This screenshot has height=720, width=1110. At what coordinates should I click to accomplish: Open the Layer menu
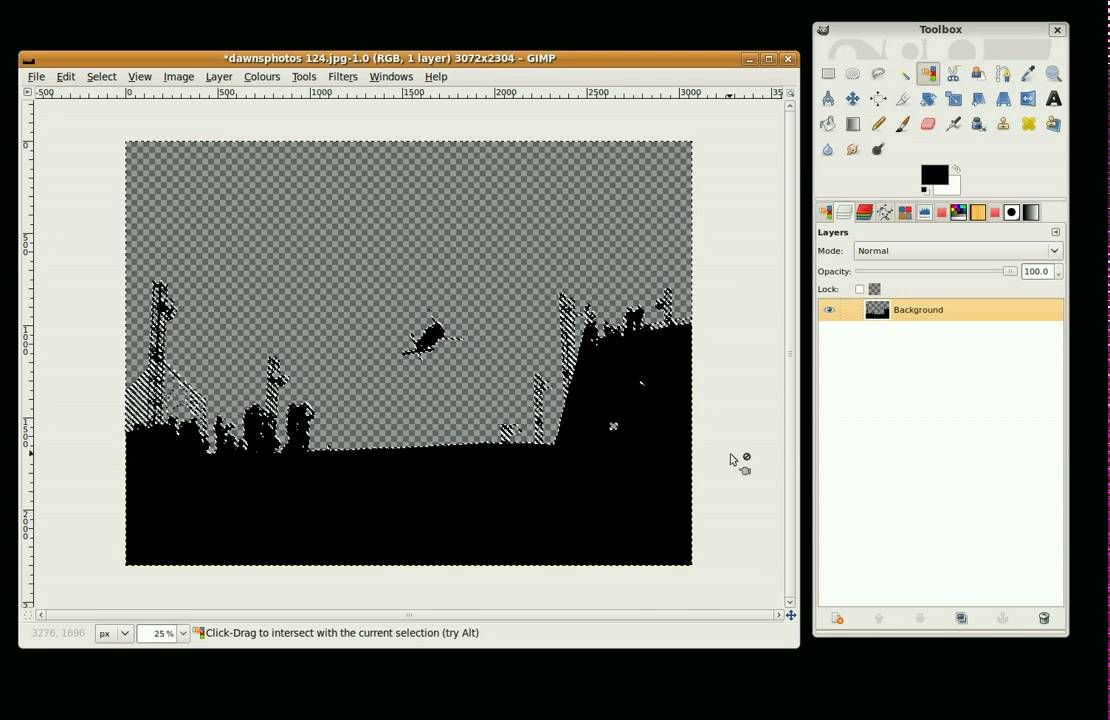point(219,76)
